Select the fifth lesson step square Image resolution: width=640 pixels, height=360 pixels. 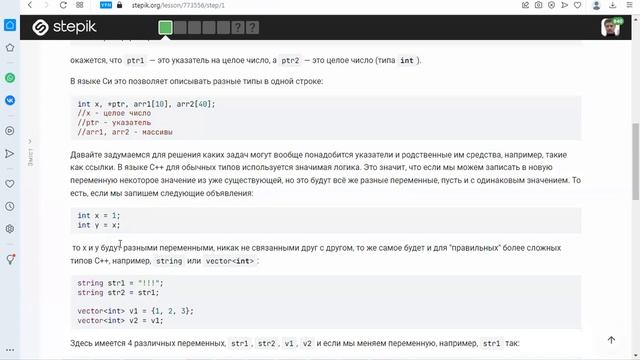[x=223, y=28]
